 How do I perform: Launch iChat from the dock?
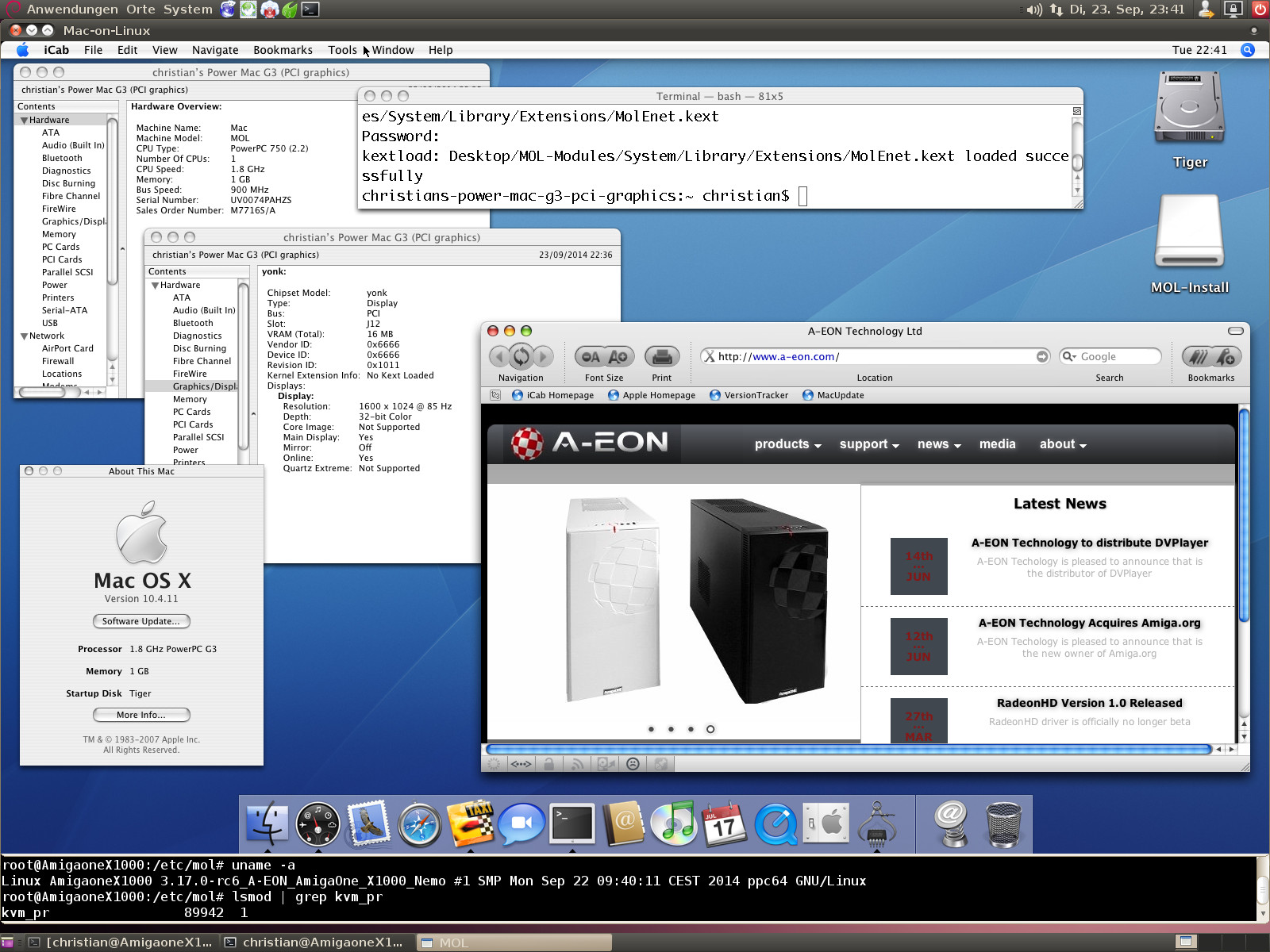521,824
